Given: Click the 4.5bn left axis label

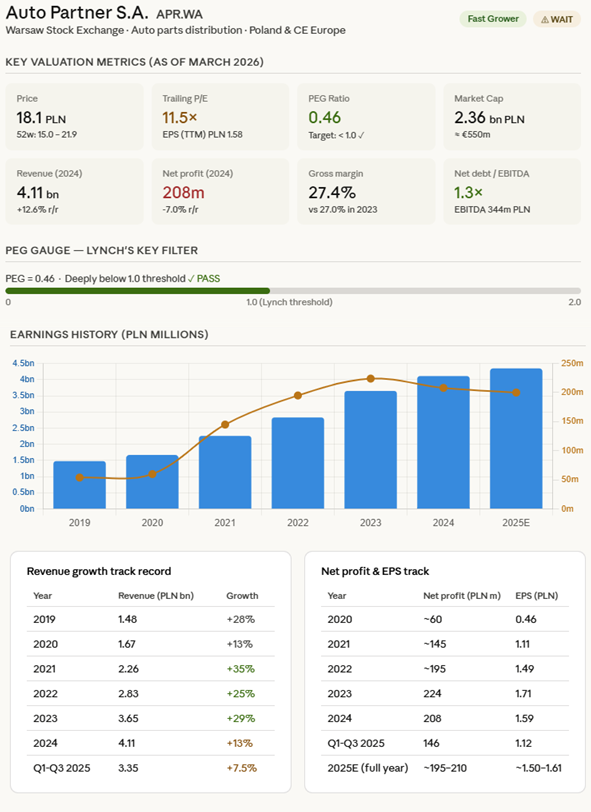Looking at the screenshot, I should (x=23, y=363).
